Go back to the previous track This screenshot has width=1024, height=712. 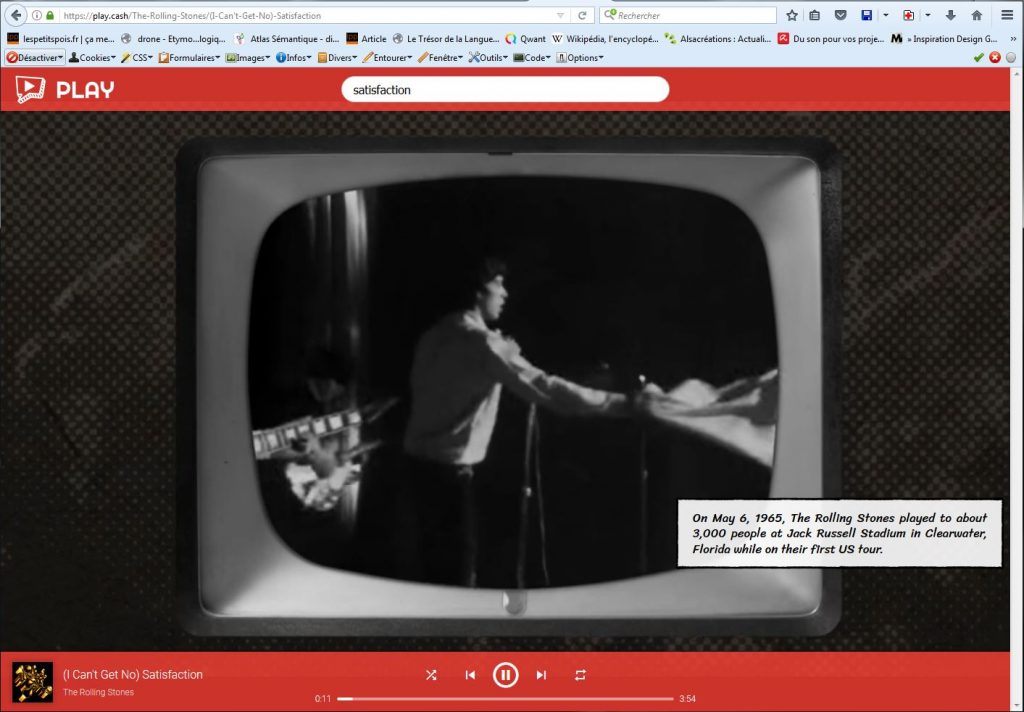[x=470, y=675]
